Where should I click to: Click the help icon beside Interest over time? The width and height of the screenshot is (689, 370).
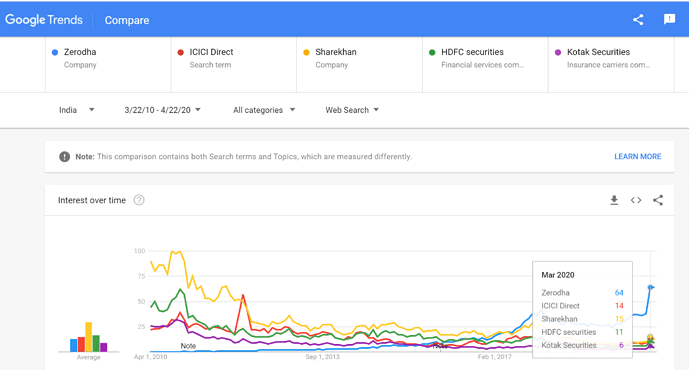coord(139,200)
